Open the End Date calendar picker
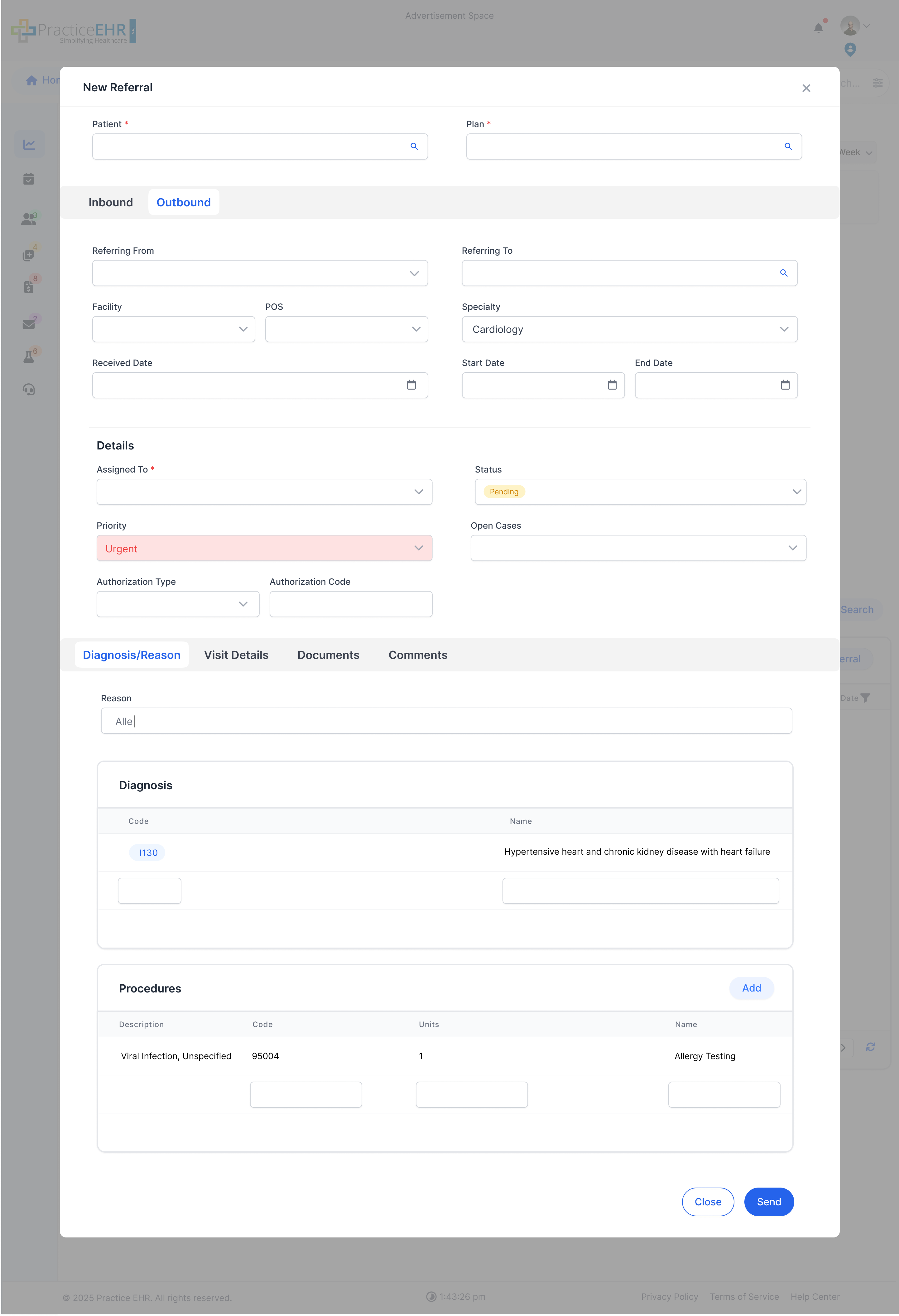The height and width of the screenshot is (1316, 899). click(x=785, y=385)
